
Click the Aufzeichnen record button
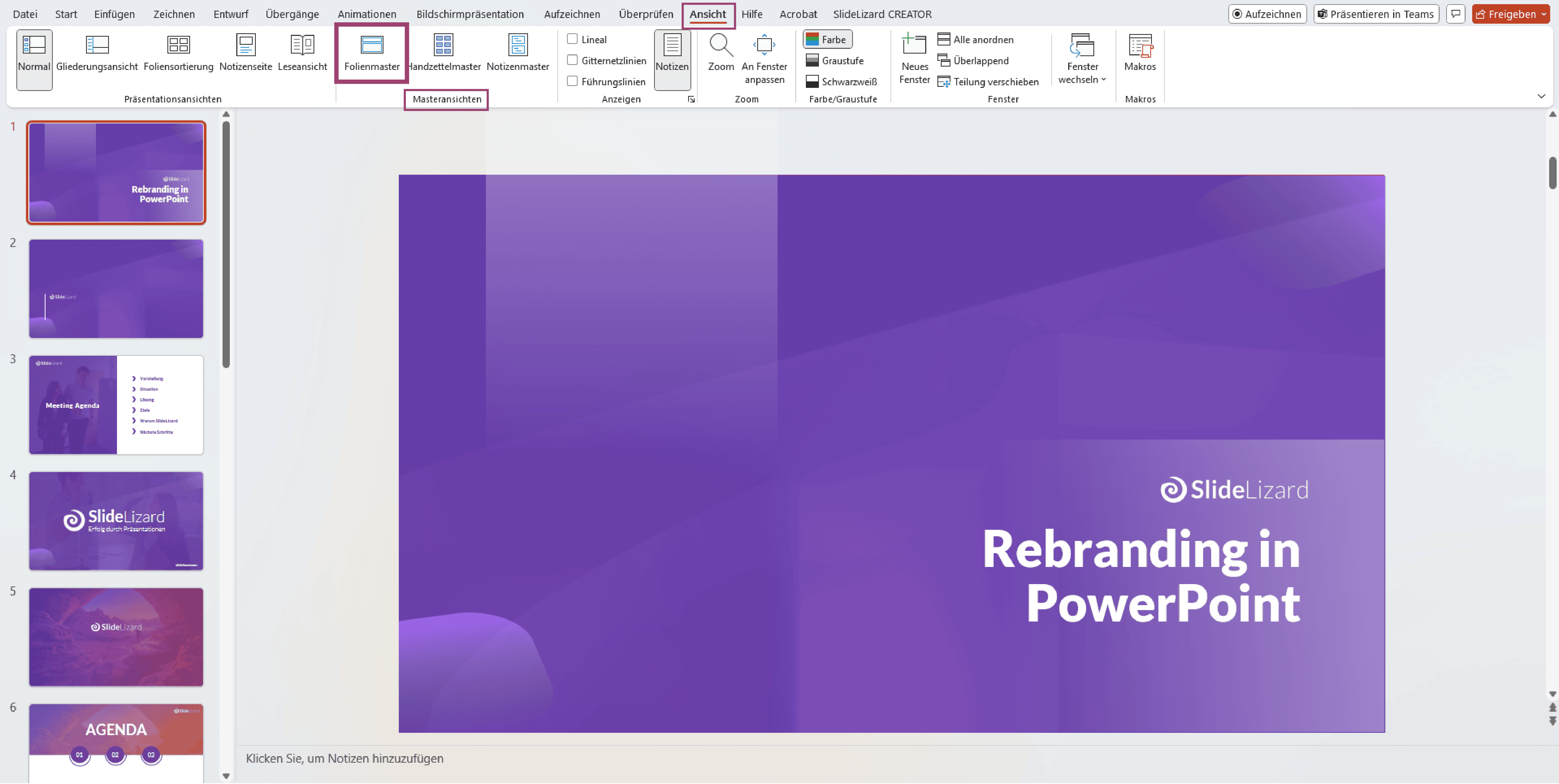pyautogui.click(x=1267, y=14)
